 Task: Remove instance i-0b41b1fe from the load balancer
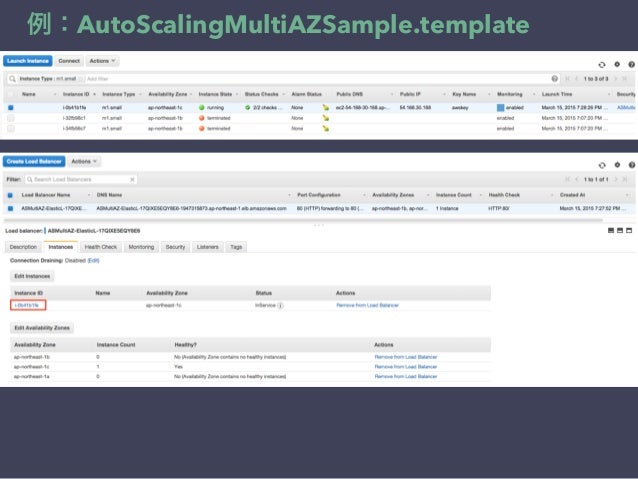367,305
